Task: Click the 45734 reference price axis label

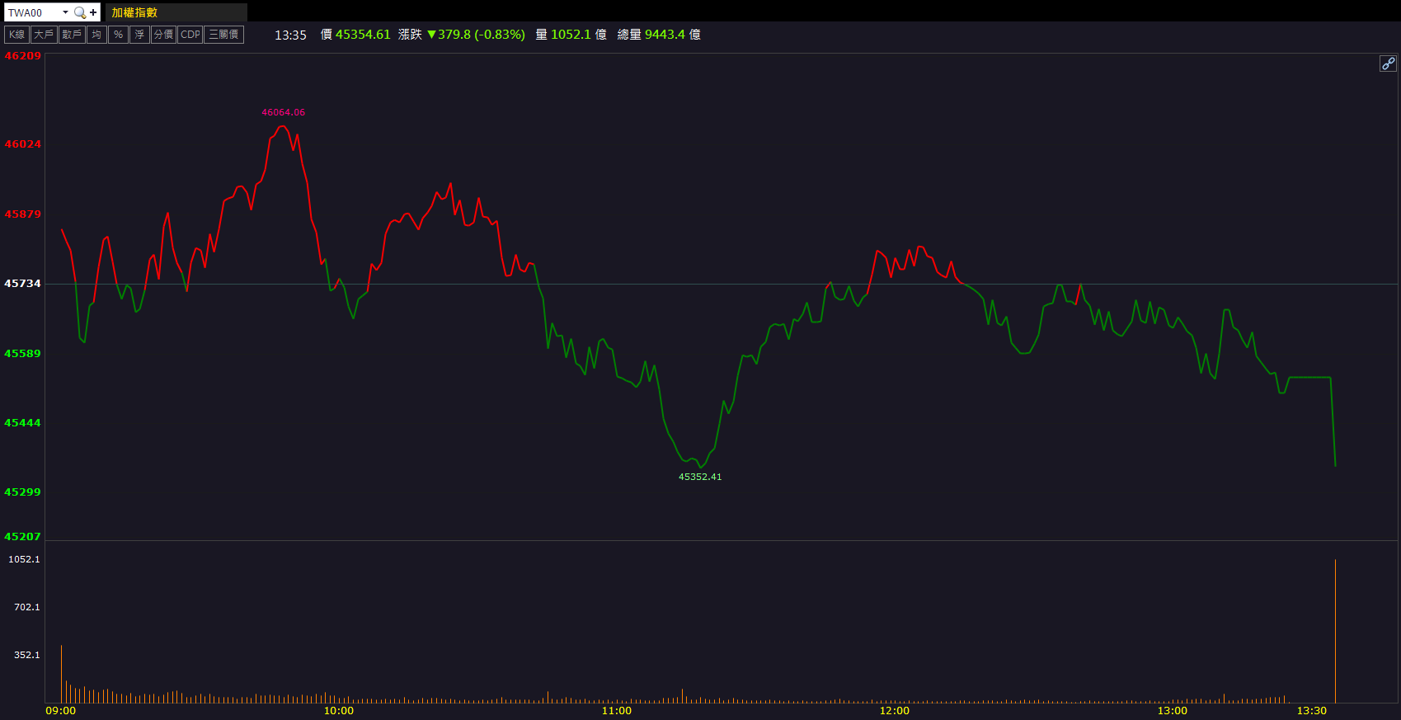Action: click(x=23, y=284)
